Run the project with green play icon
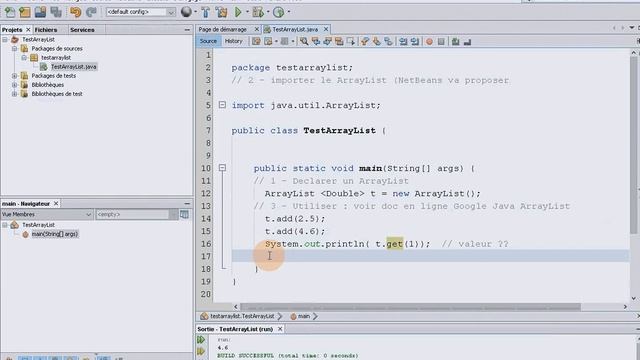 coord(238,12)
